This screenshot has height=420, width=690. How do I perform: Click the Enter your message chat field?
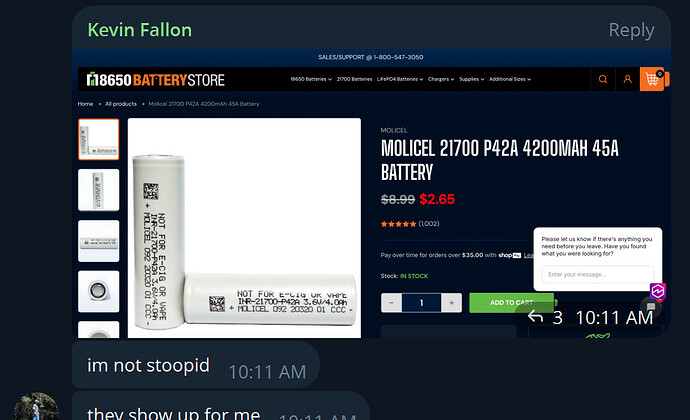coord(598,274)
